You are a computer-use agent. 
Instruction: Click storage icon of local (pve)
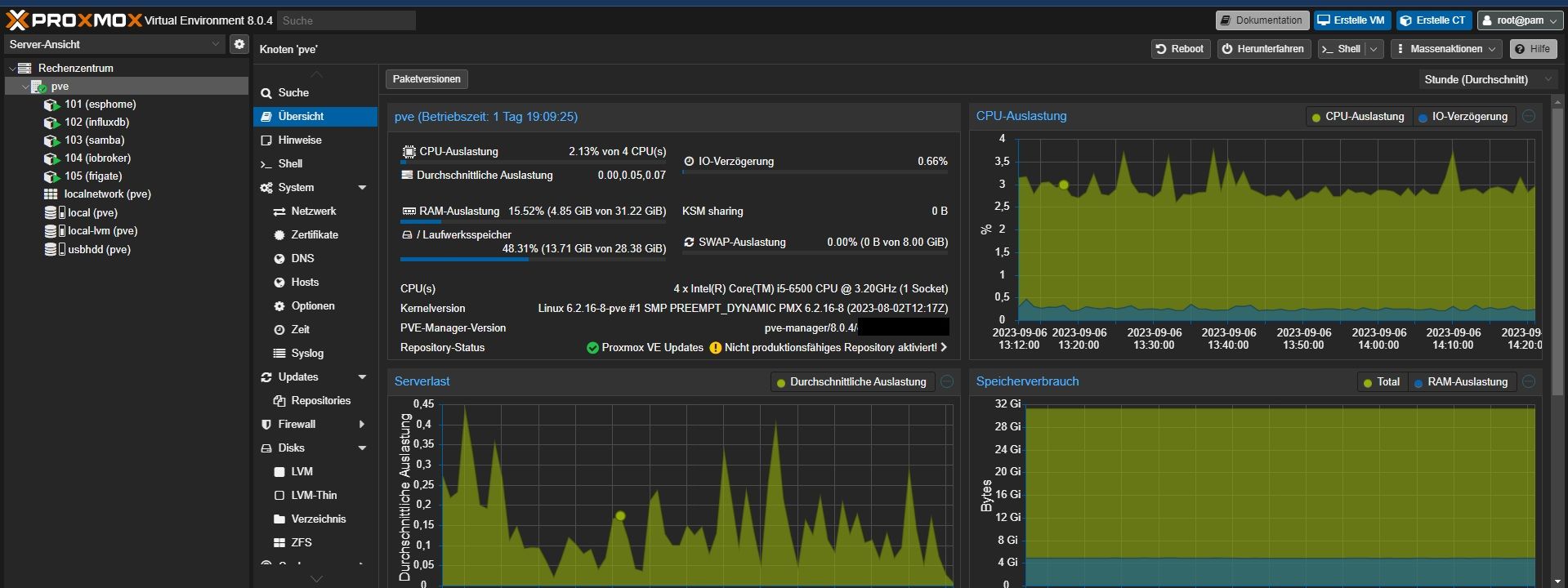point(54,212)
